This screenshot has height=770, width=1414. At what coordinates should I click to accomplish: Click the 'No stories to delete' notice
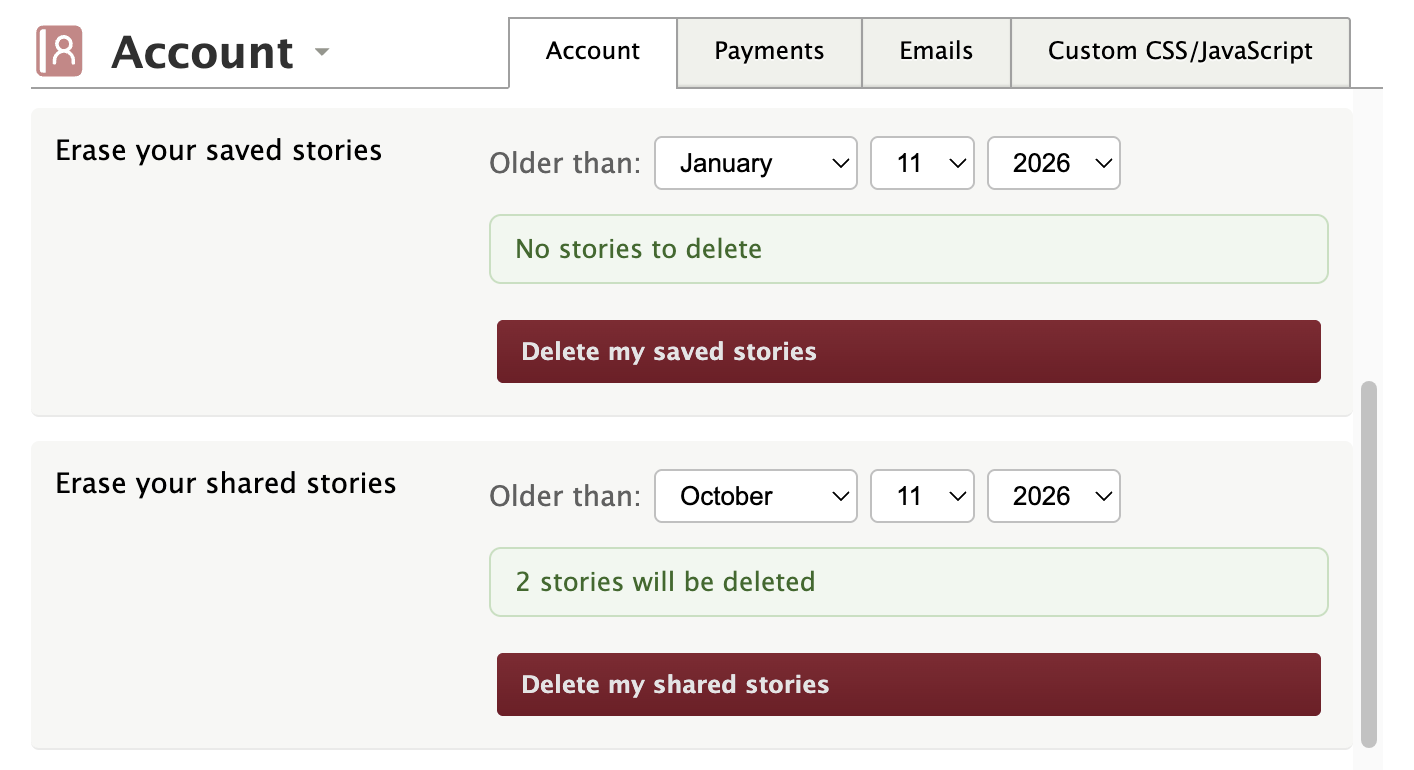[x=908, y=249]
